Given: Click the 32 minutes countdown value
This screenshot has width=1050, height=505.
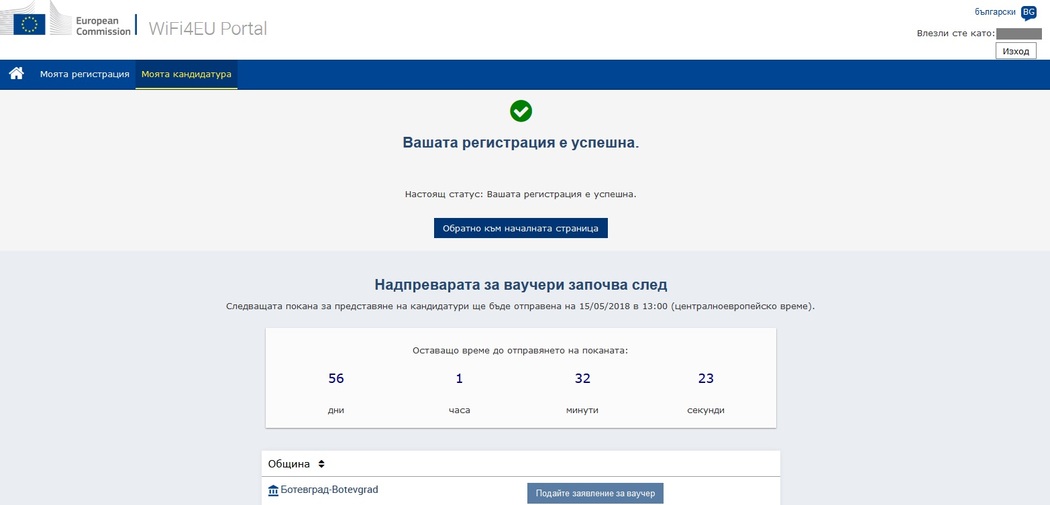Looking at the screenshot, I should [582, 378].
